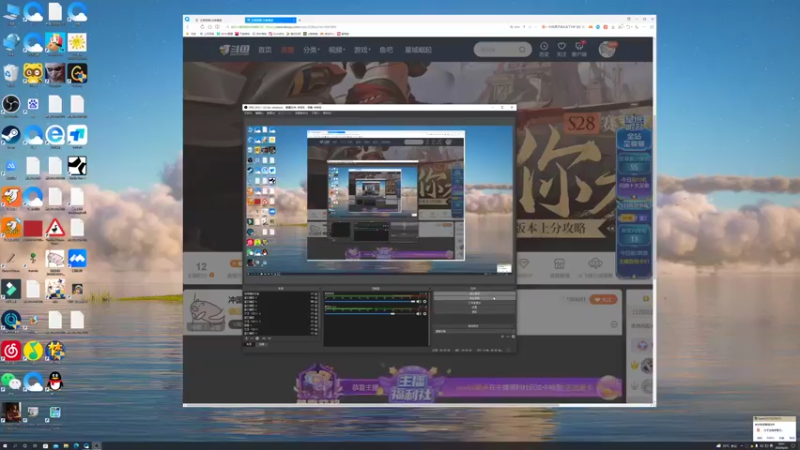Open the sun-picture desktop icon
The height and width of the screenshot is (450, 800).
[x=77, y=43]
